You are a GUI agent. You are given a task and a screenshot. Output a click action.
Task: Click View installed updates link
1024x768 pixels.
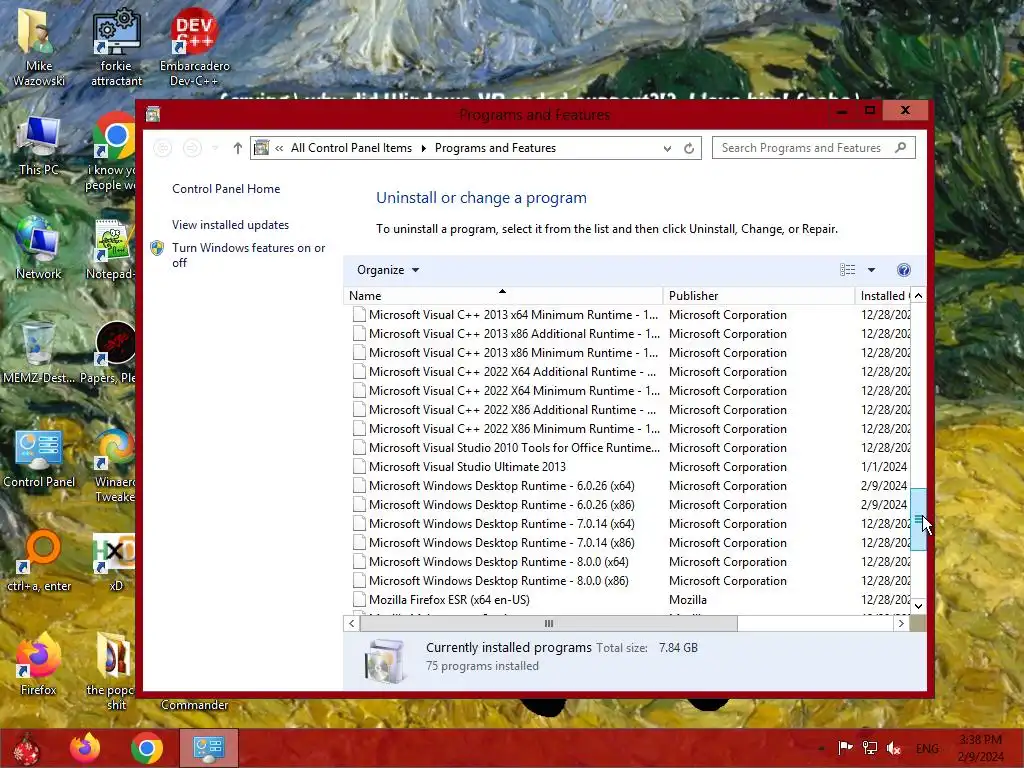[231, 225]
